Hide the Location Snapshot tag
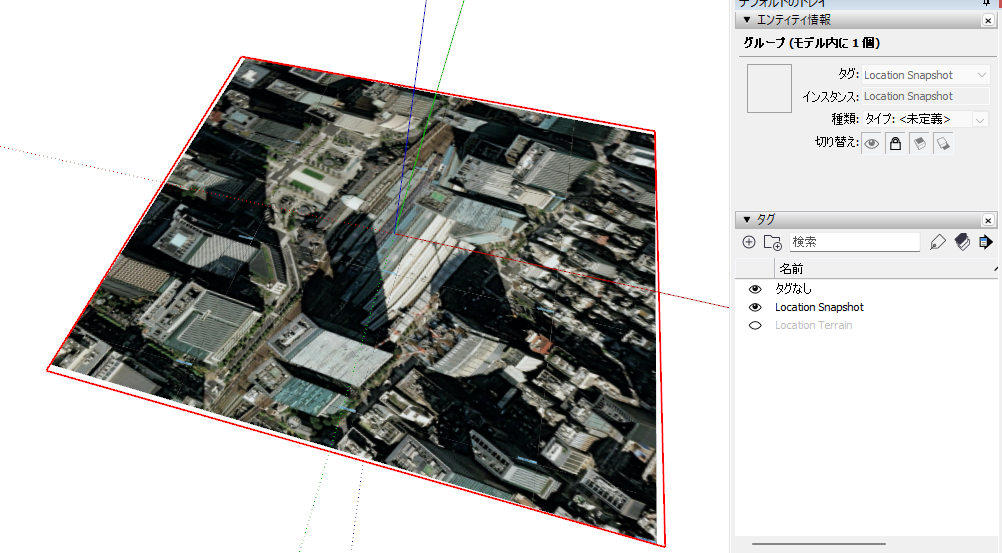This screenshot has height=553, width=1002. (755, 307)
